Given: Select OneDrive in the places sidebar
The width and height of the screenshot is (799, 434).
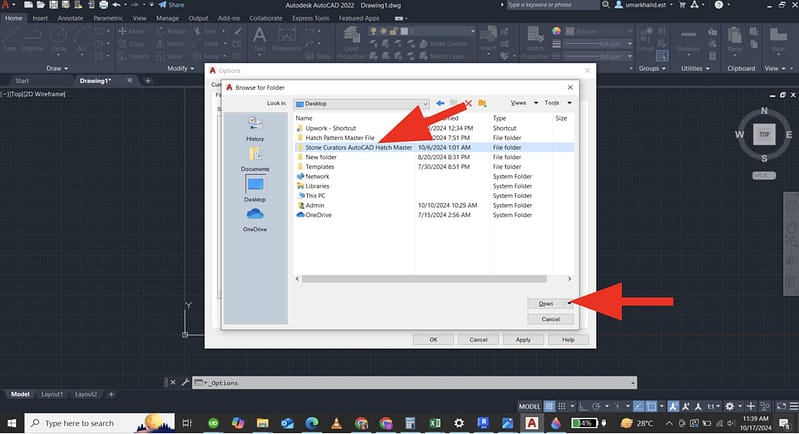Looking at the screenshot, I should coord(254,219).
